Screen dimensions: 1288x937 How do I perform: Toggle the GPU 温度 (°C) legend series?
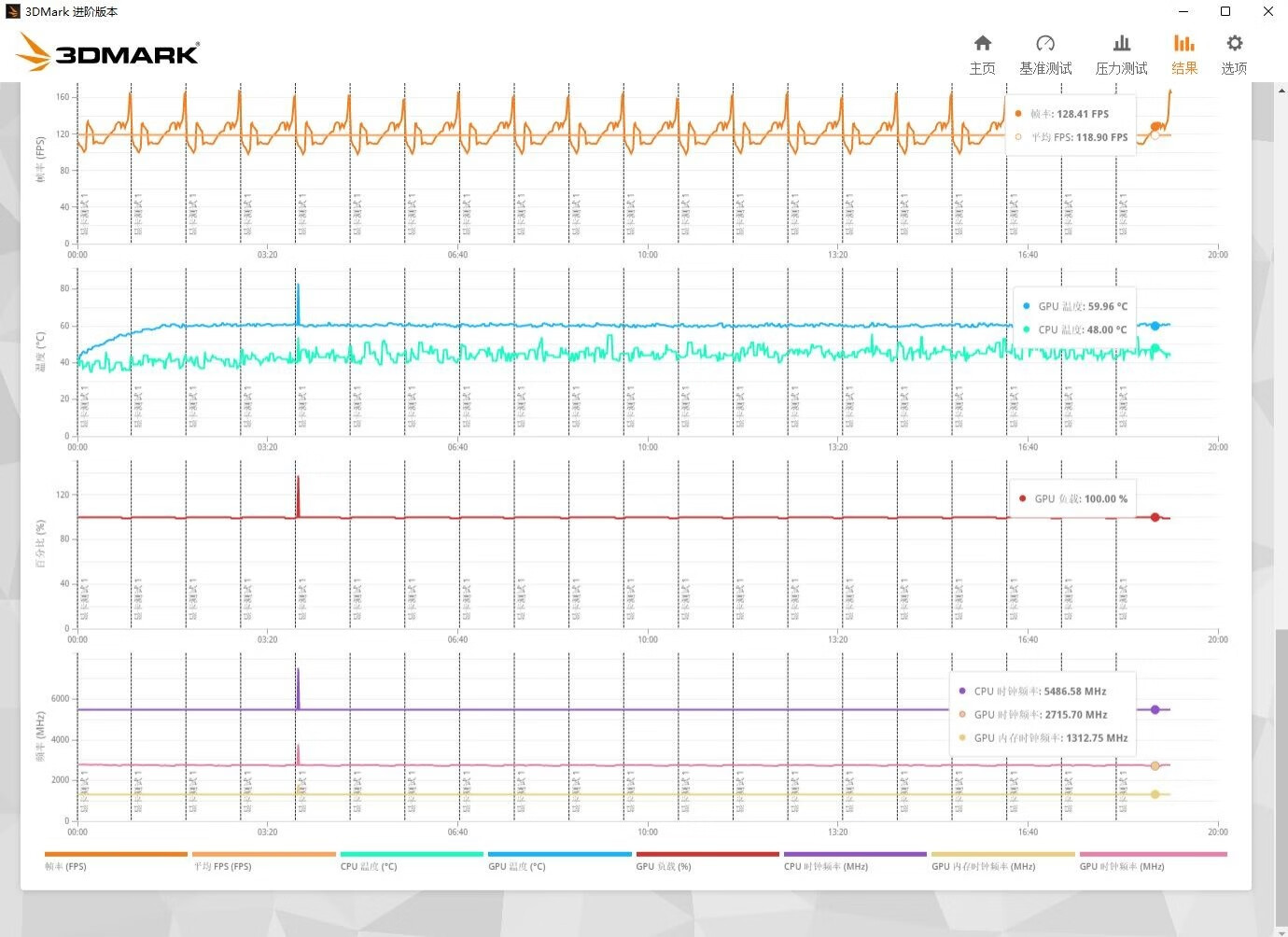click(559, 860)
